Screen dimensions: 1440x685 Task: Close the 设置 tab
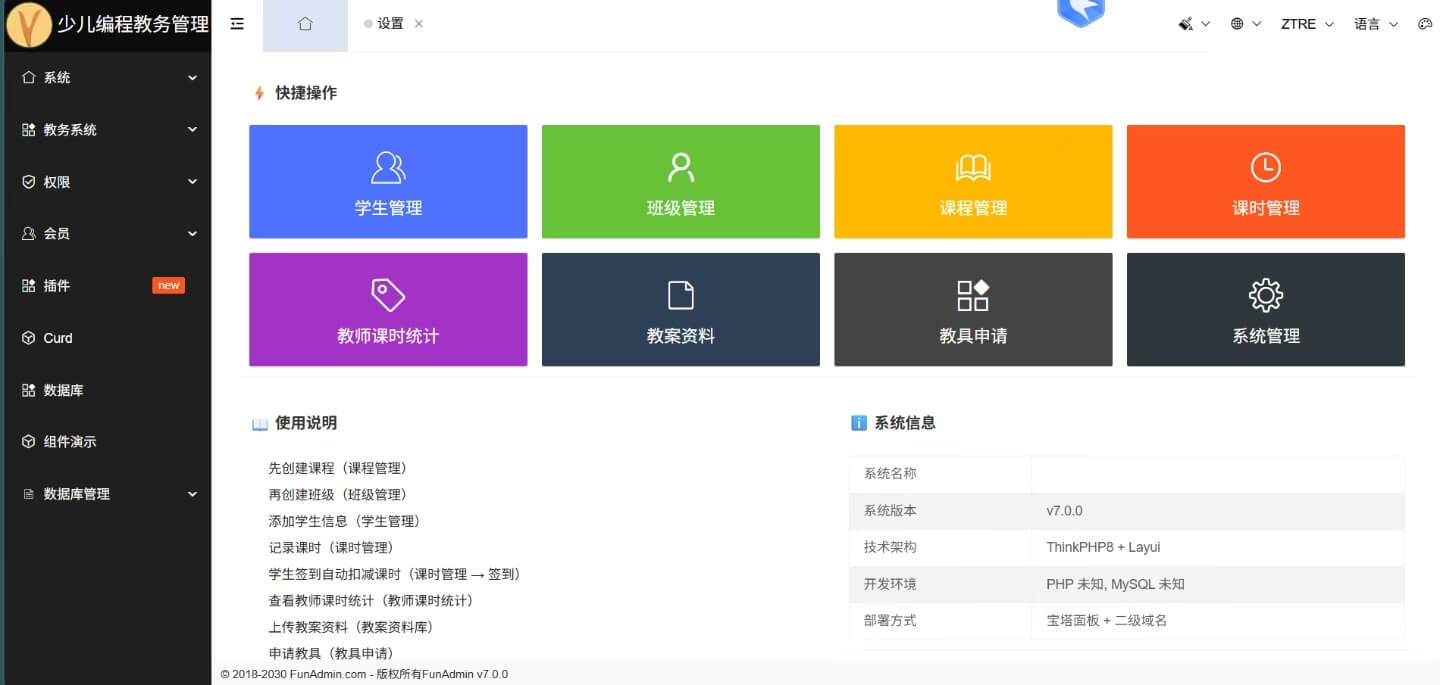419,24
